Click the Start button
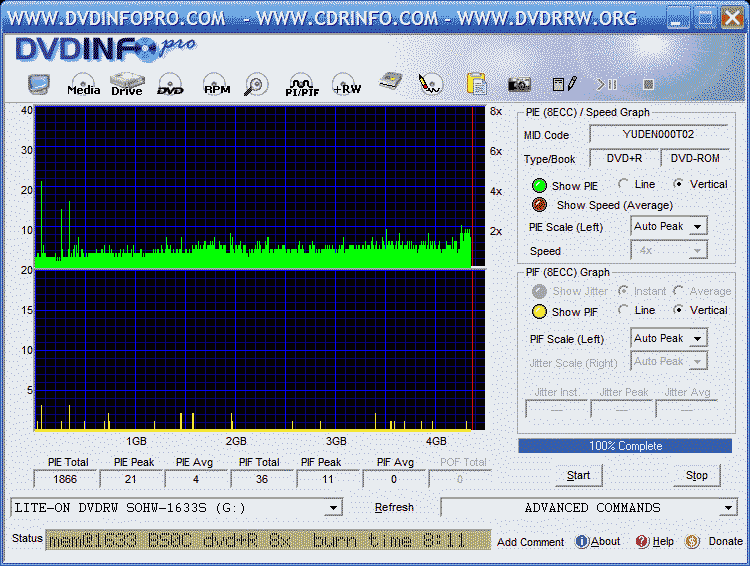Screen dimensions: 750x566 [578, 476]
